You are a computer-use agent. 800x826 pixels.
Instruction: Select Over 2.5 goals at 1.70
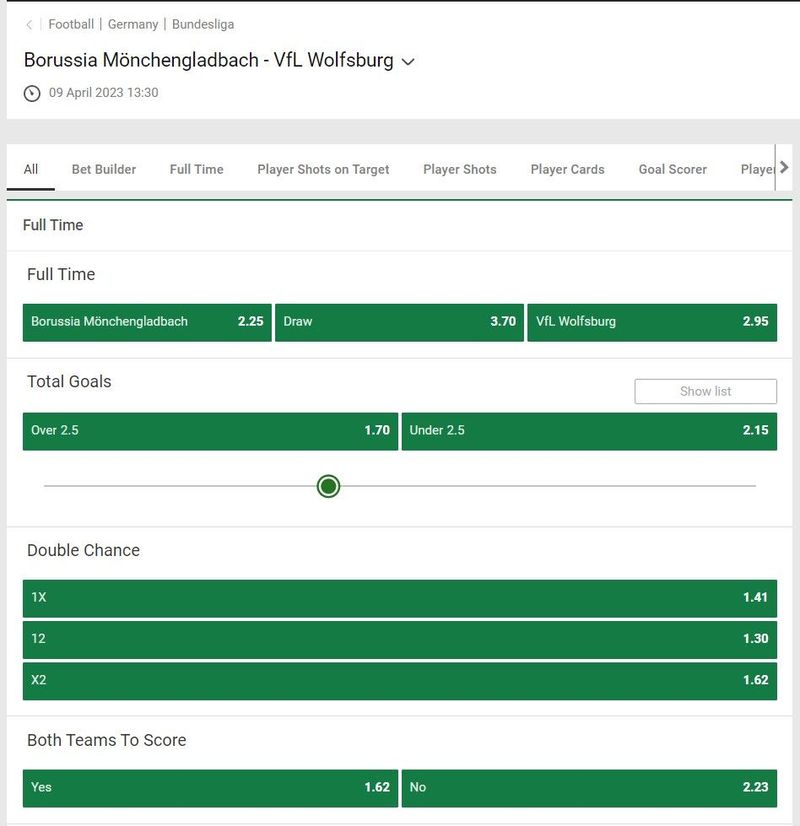(x=210, y=431)
